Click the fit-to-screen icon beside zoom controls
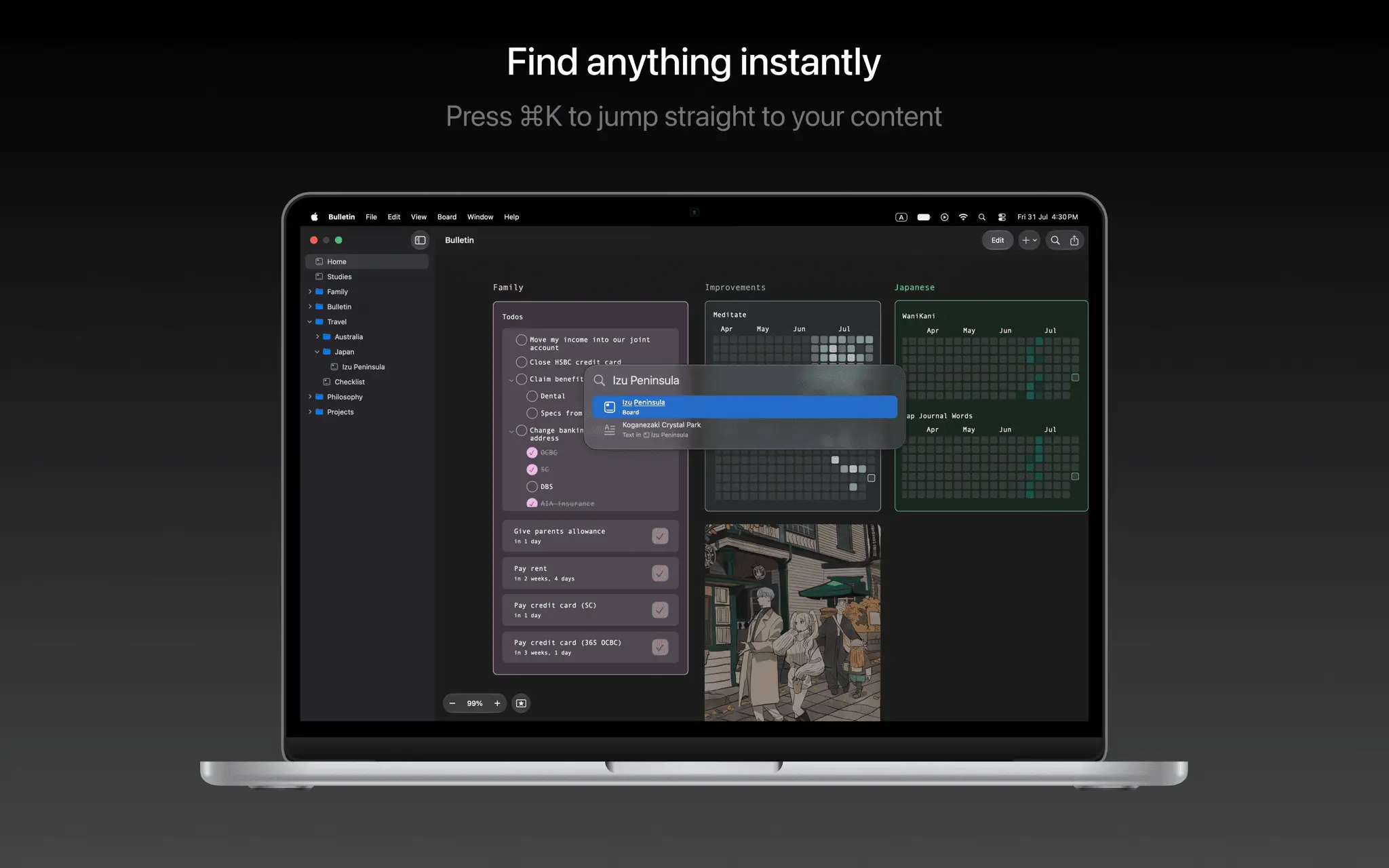 click(521, 703)
